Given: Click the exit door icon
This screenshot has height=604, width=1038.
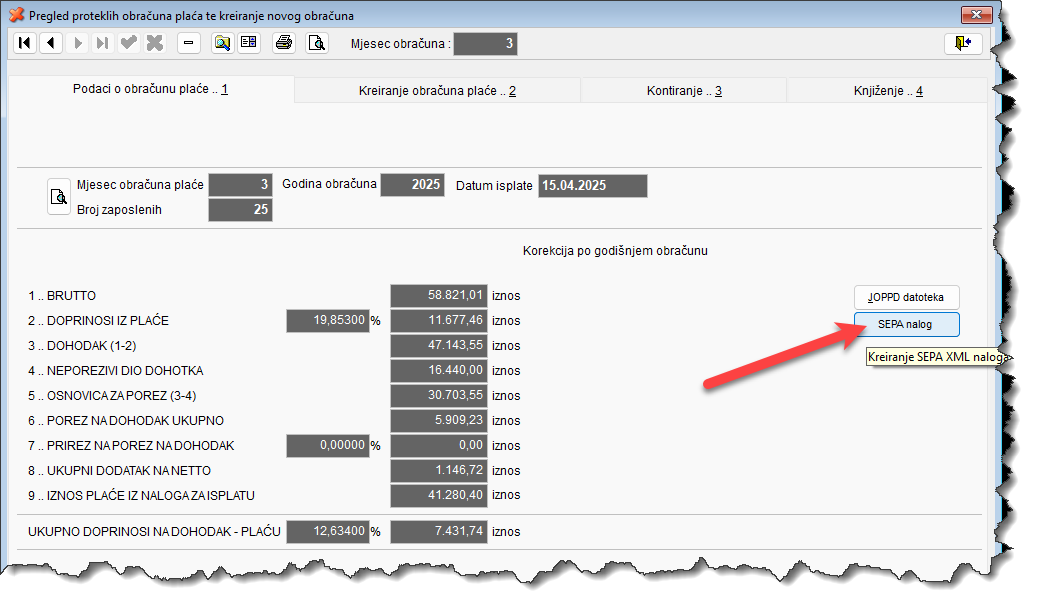Looking at the screenshot, I should [x=962, y=43].
